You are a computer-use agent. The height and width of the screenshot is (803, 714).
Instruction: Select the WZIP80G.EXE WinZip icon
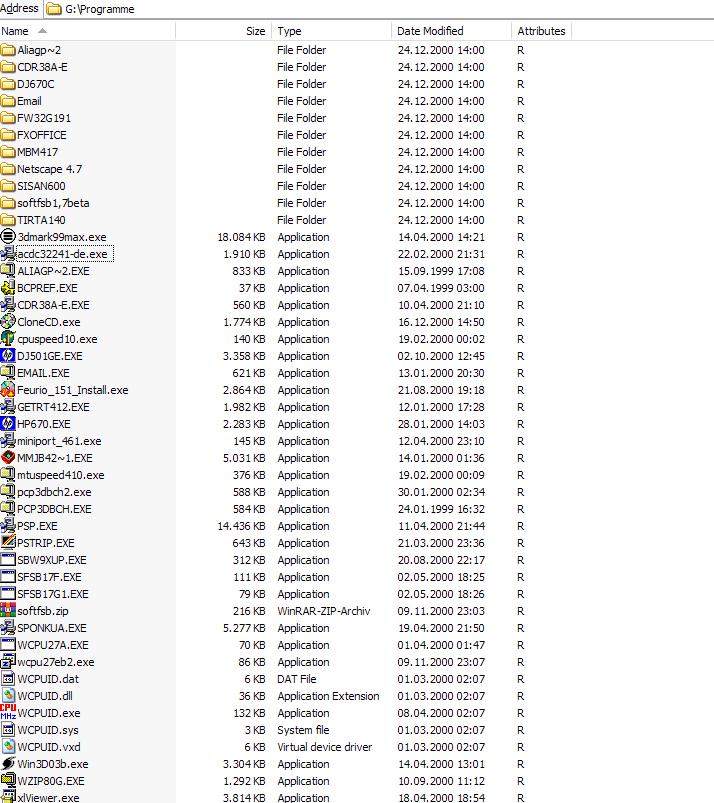coord(8,780)
